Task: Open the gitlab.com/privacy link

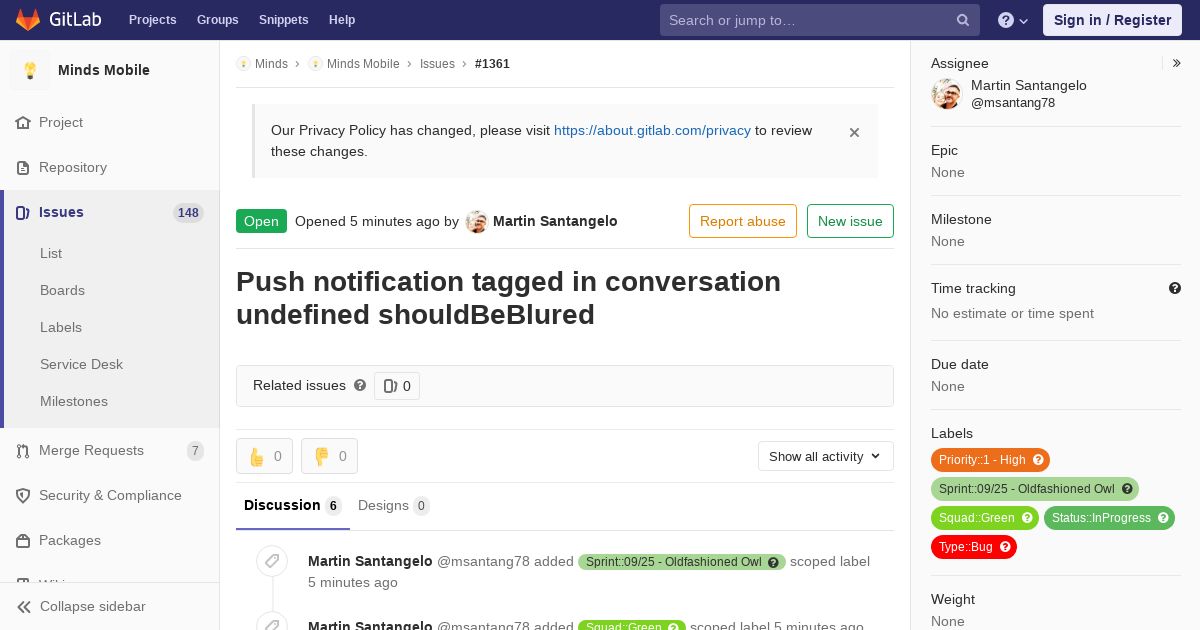Action: (652, 130)
